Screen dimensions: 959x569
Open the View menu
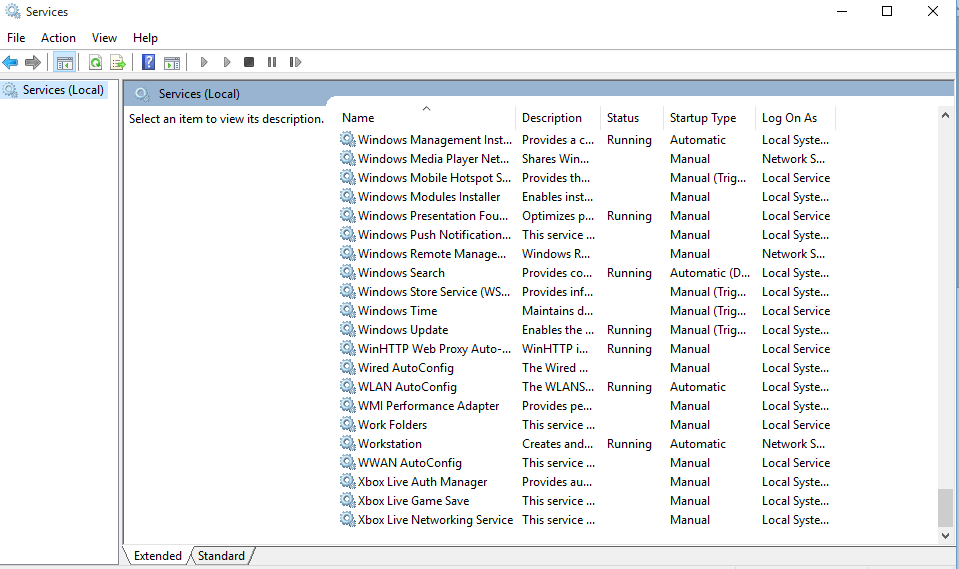point(104,38)
